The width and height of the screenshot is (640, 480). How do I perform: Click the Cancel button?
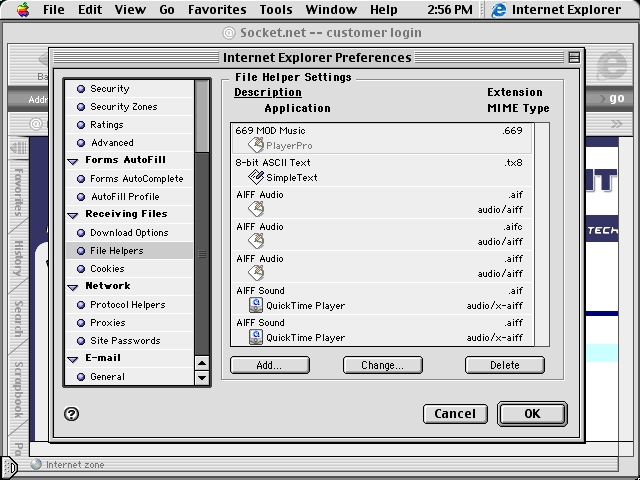(455, 414)
